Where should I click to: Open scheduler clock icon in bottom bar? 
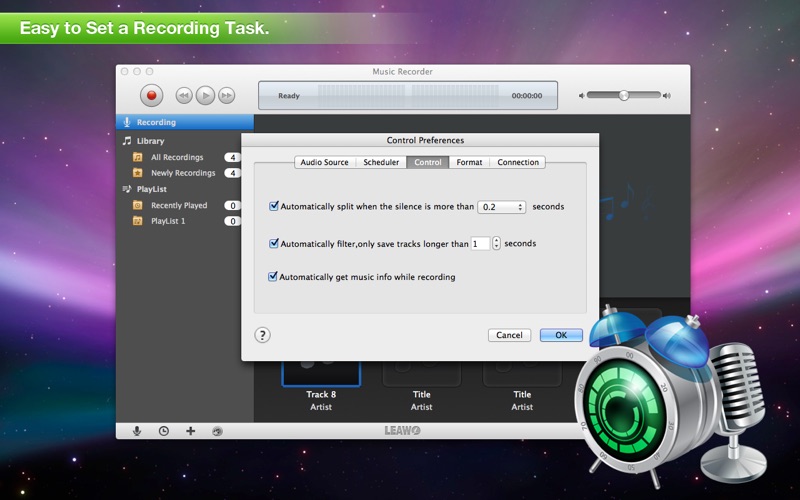pyautogui.click(x=163, y=431)
